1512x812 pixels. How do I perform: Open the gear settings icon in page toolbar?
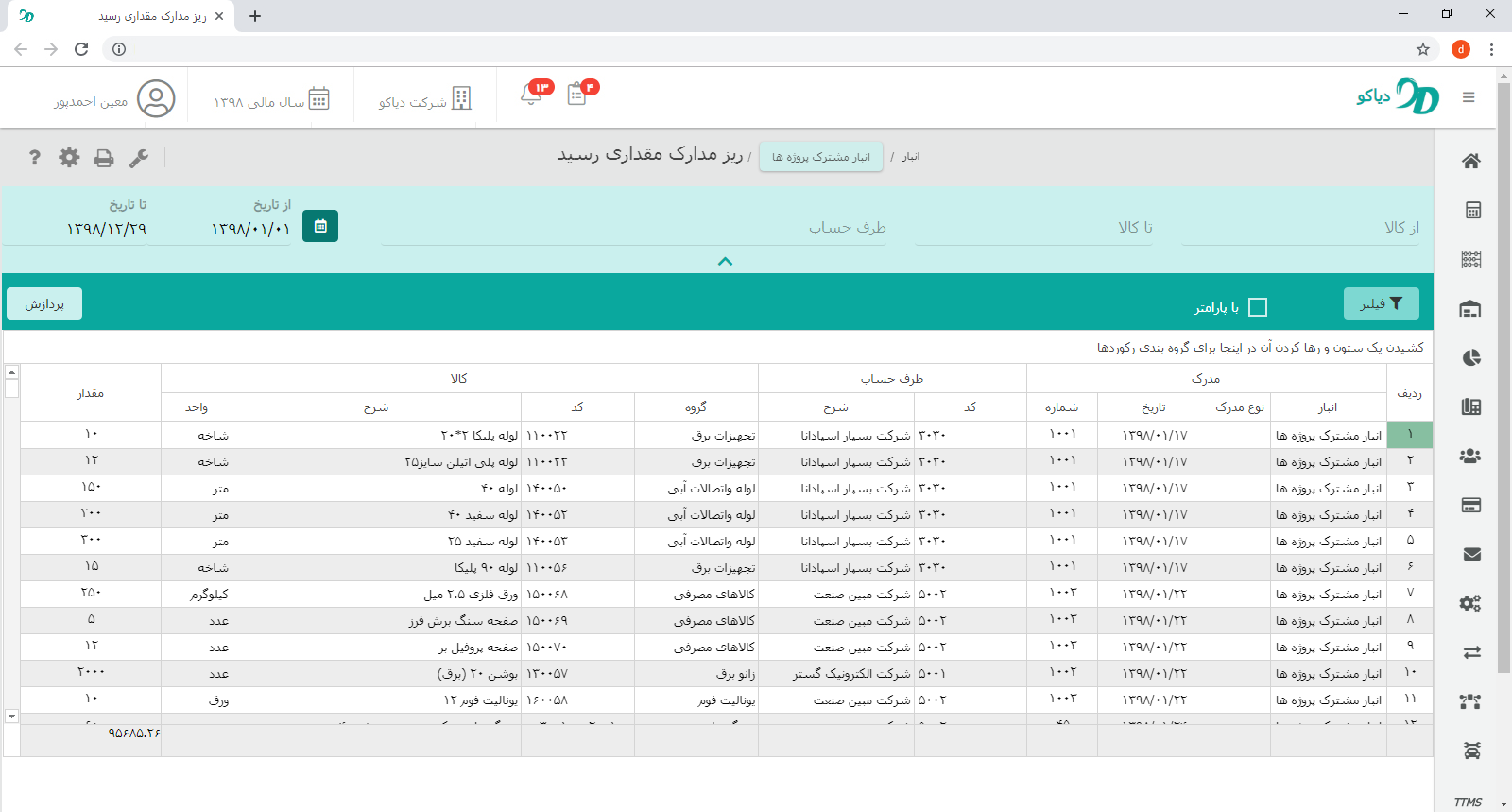[x=69, y=158]
